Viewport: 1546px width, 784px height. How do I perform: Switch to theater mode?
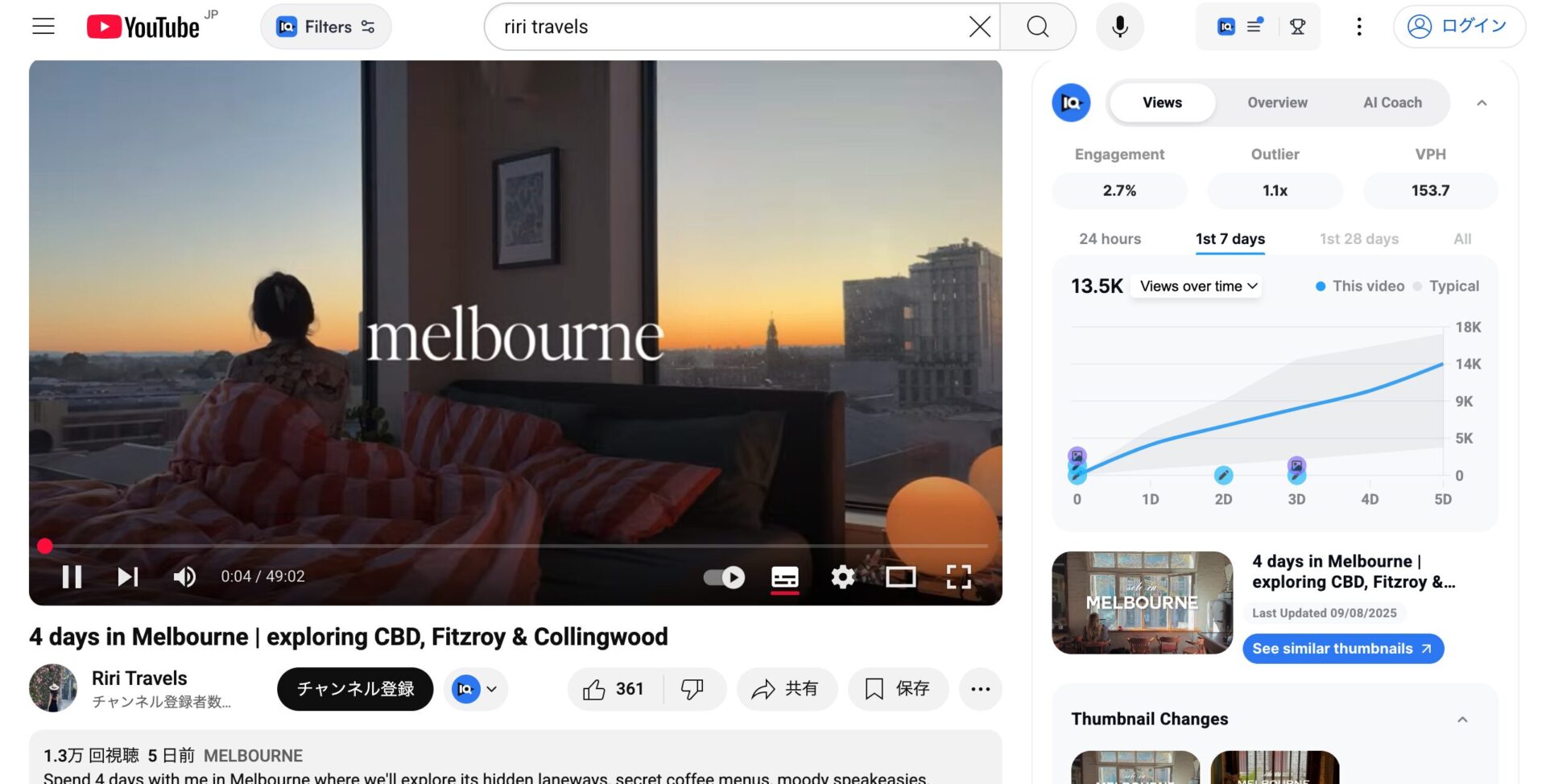tap(901, 576)
